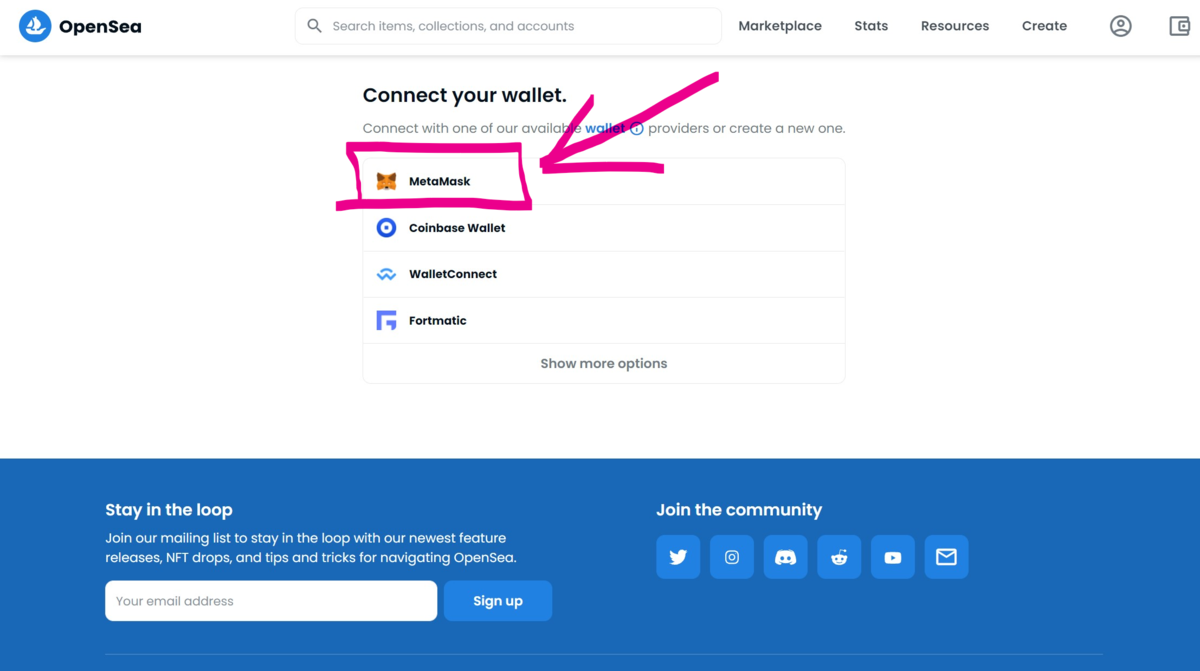The image size is (1200, 671).
Task: Open the Reddit community icon
Action: click(x=839, y=557)
